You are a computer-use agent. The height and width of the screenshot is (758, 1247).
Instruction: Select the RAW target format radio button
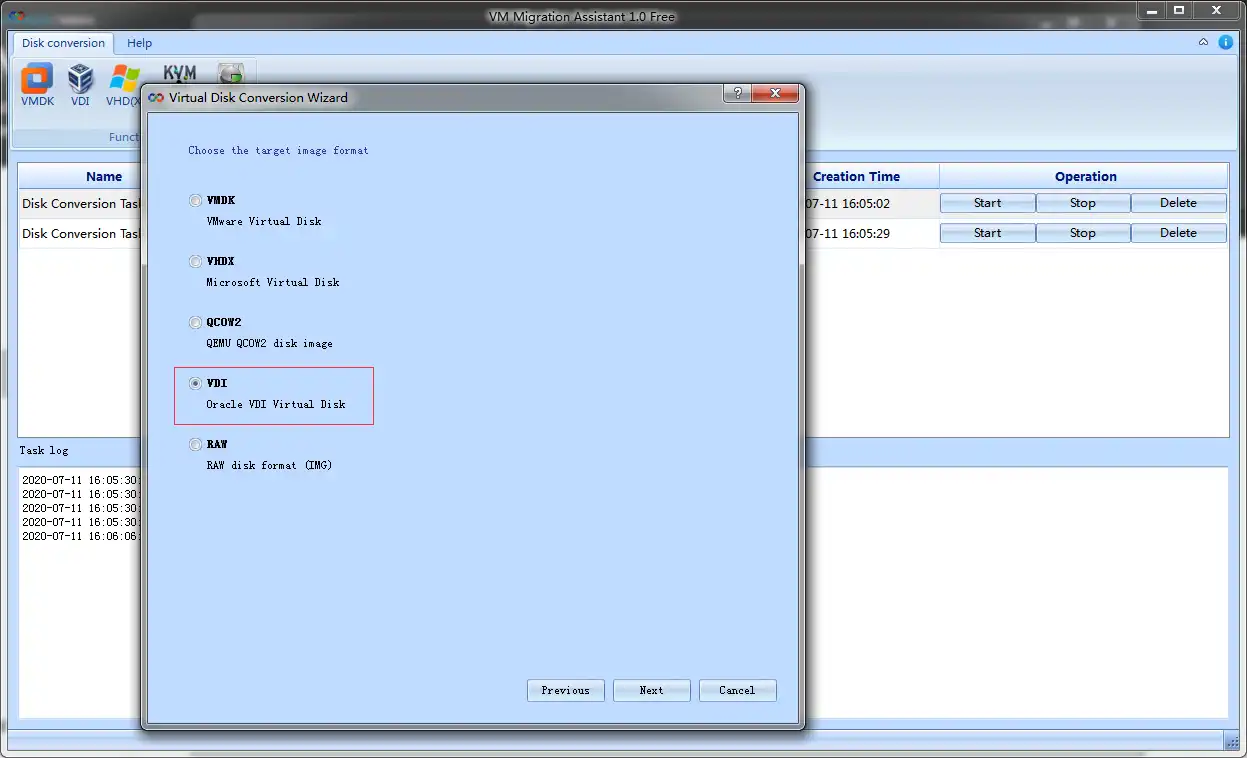(195, 445)
